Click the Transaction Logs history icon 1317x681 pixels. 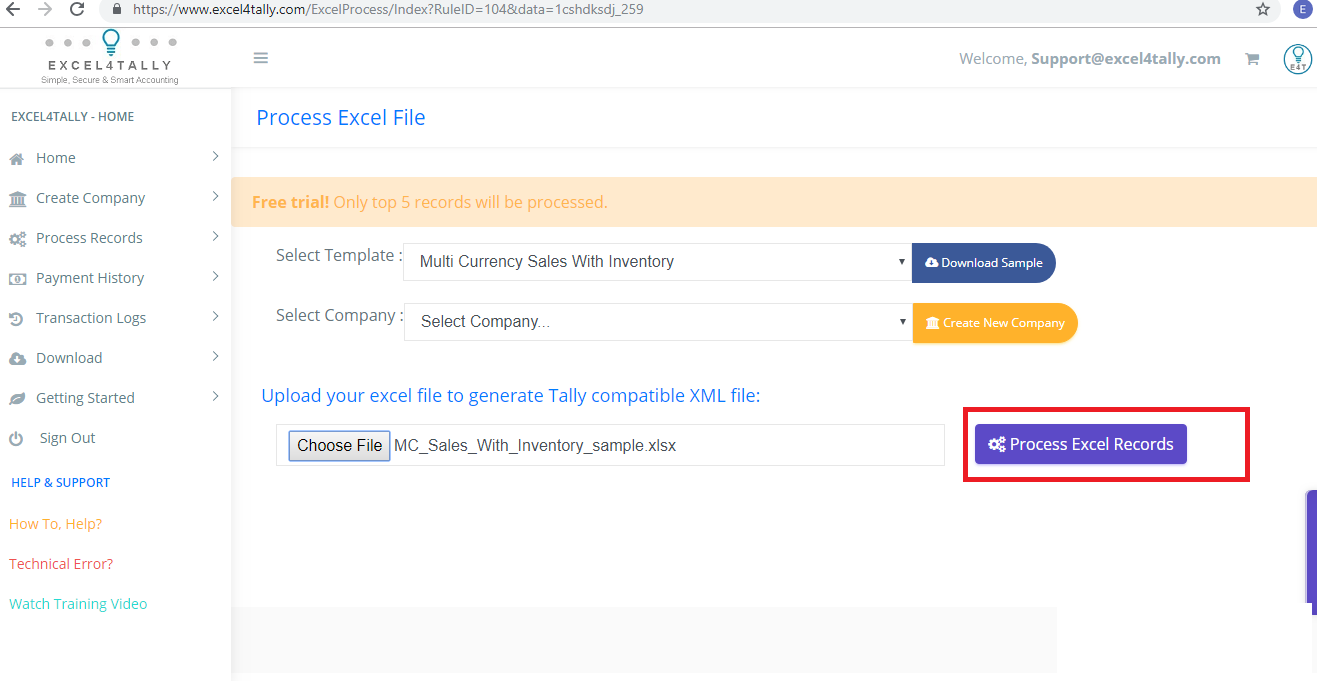[16, 319]
